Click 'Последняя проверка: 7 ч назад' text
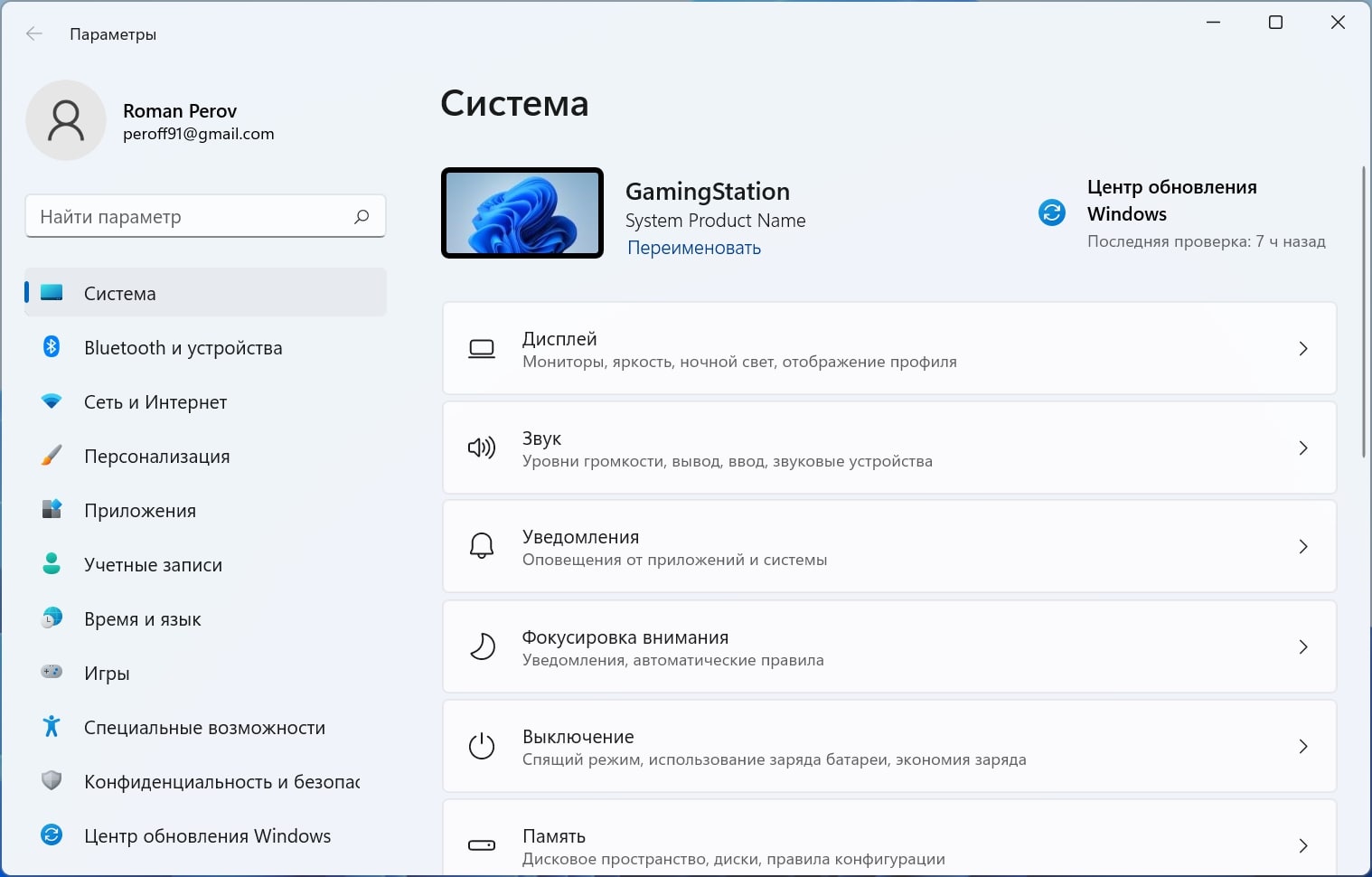Image resolution: width=1372 pixels, height=877 pixels. pyautogui.click(x=1207, y=241)
